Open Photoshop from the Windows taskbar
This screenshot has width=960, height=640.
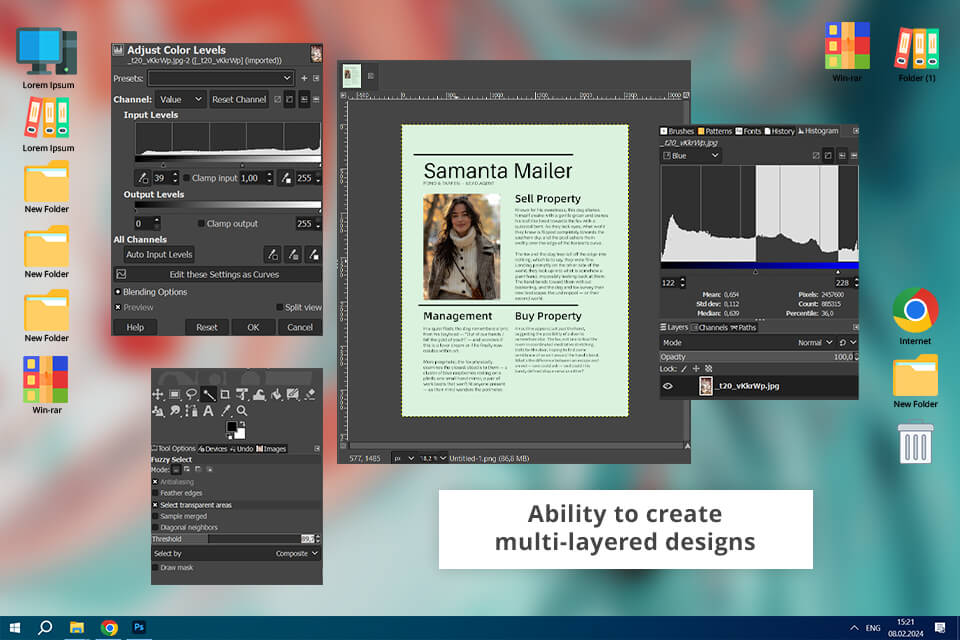(x=140, y=628)
